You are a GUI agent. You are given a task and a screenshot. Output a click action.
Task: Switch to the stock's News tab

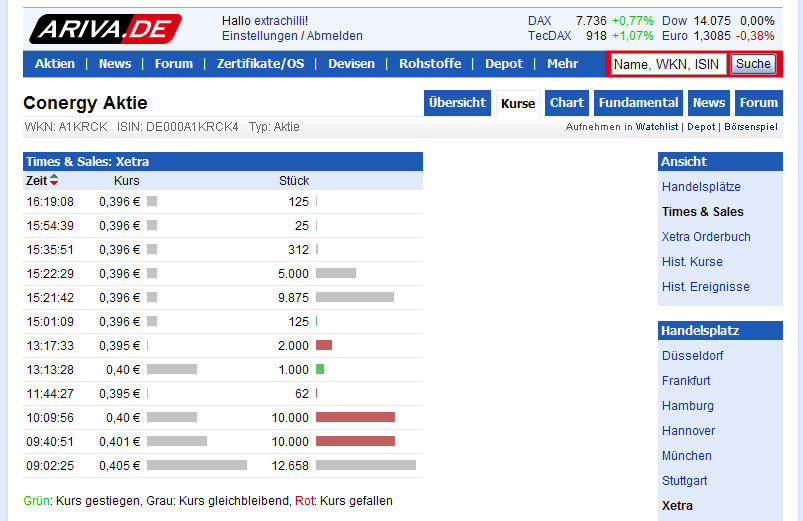pos(709,102)
